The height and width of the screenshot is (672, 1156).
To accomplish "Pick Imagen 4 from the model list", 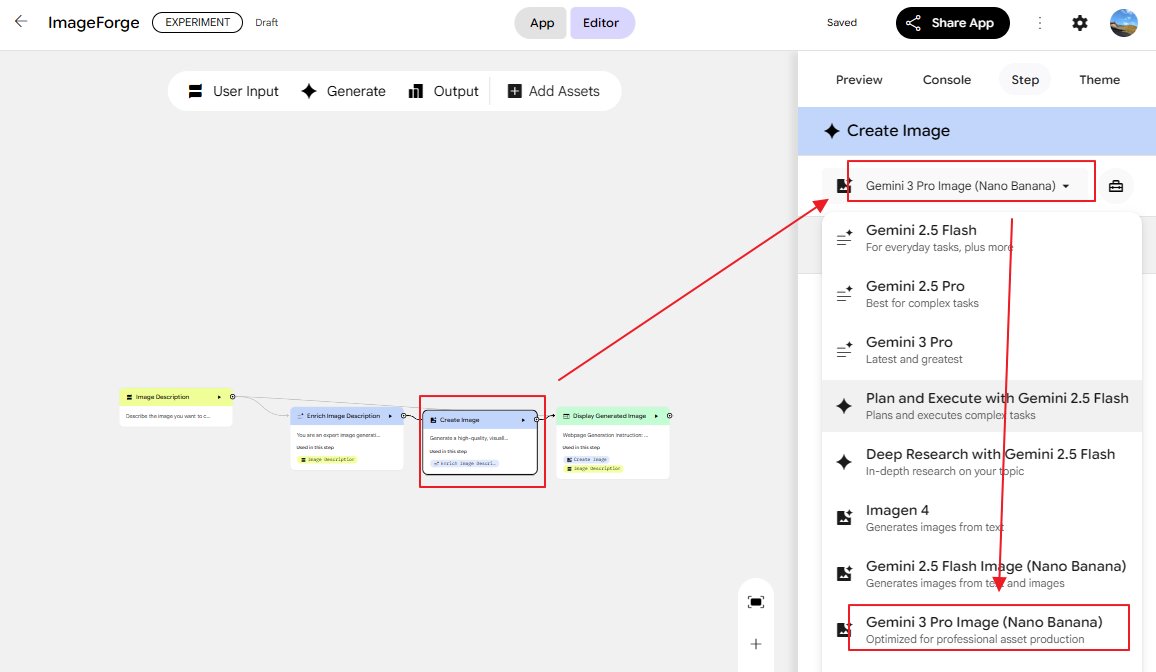I will click(982, 518).
